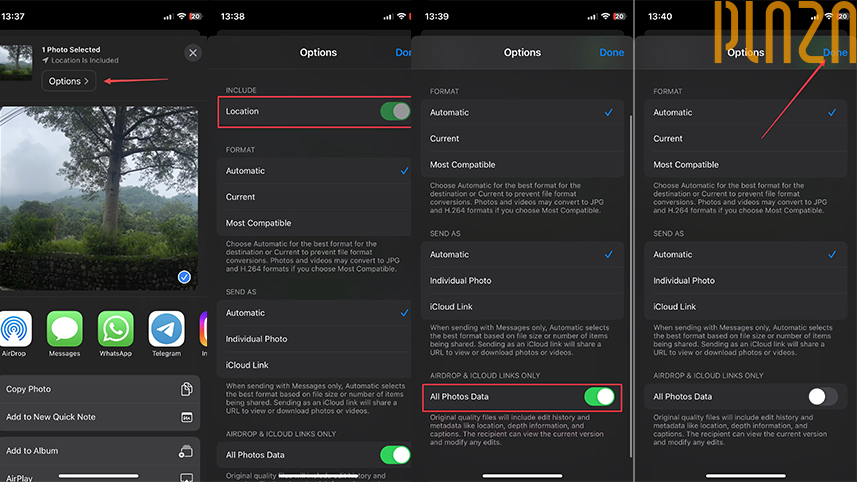Tap the Wi-Fi status icon at 13:37
The width and height of the screenshot is (857, 482).
(181, 16)
